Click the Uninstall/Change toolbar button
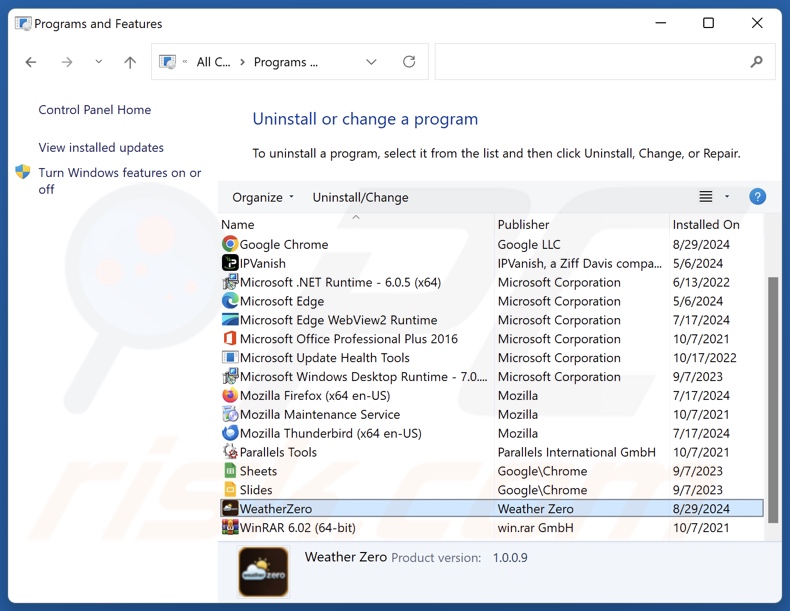This screenshot has height=611, width=790. click(360, 197)
